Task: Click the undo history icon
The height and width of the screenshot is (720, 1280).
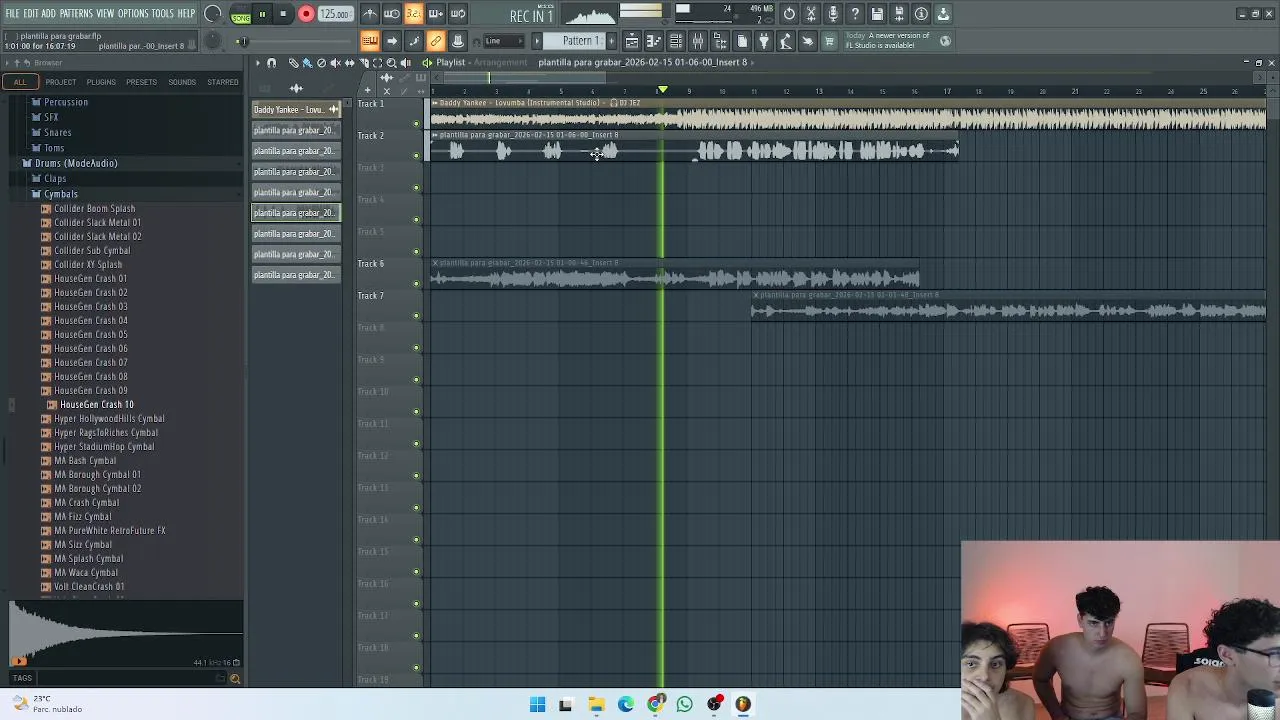Action: tap(790, 14)
